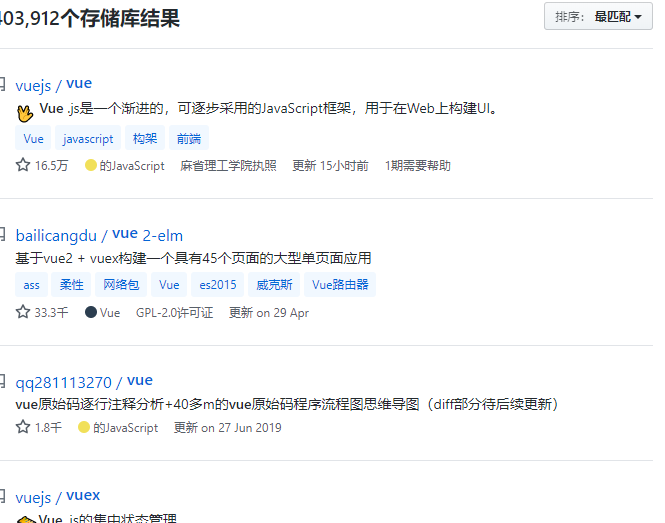
Task: Click the 麻省理工学院执照 license text
Action: coord(228,165)
